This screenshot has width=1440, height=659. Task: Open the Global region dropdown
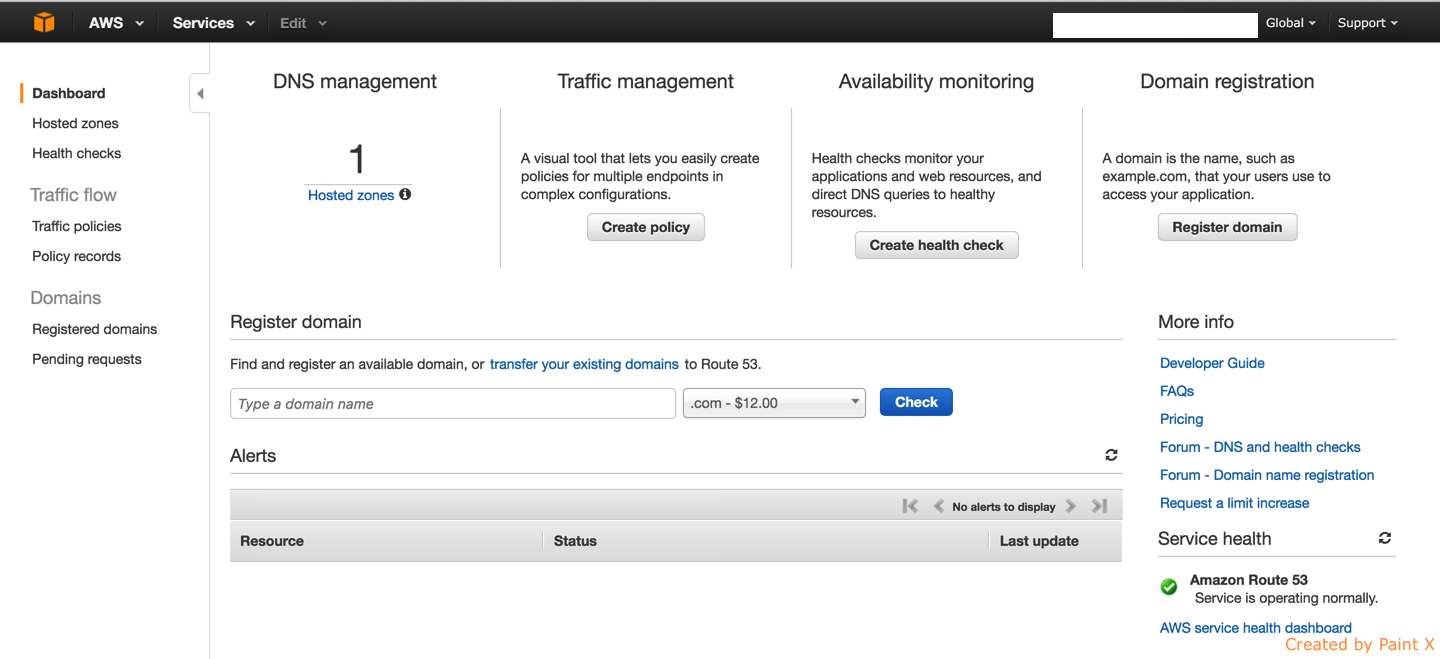pos(1290,22)
